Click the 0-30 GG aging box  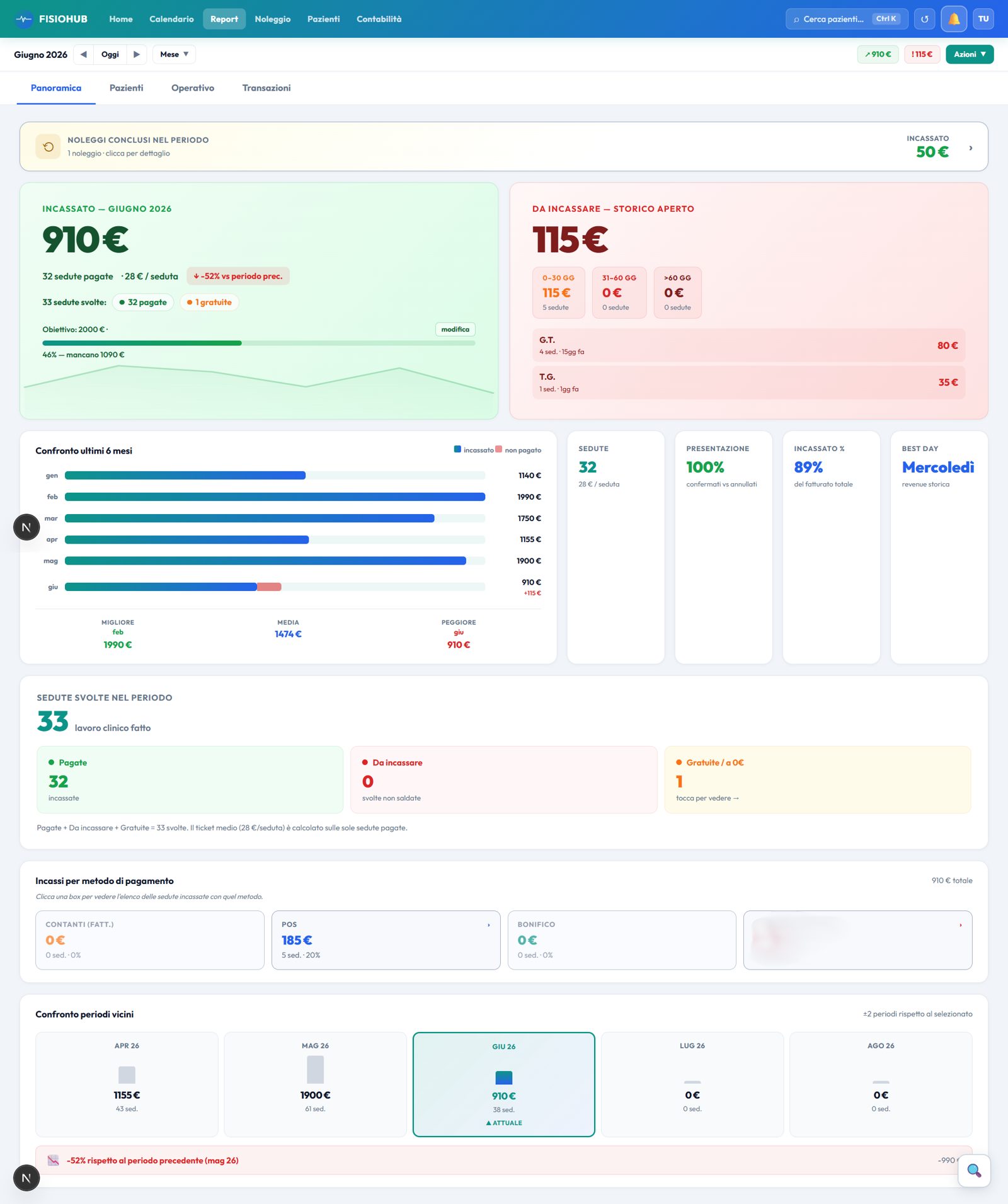pyautogui.click(x=559, y=293)
